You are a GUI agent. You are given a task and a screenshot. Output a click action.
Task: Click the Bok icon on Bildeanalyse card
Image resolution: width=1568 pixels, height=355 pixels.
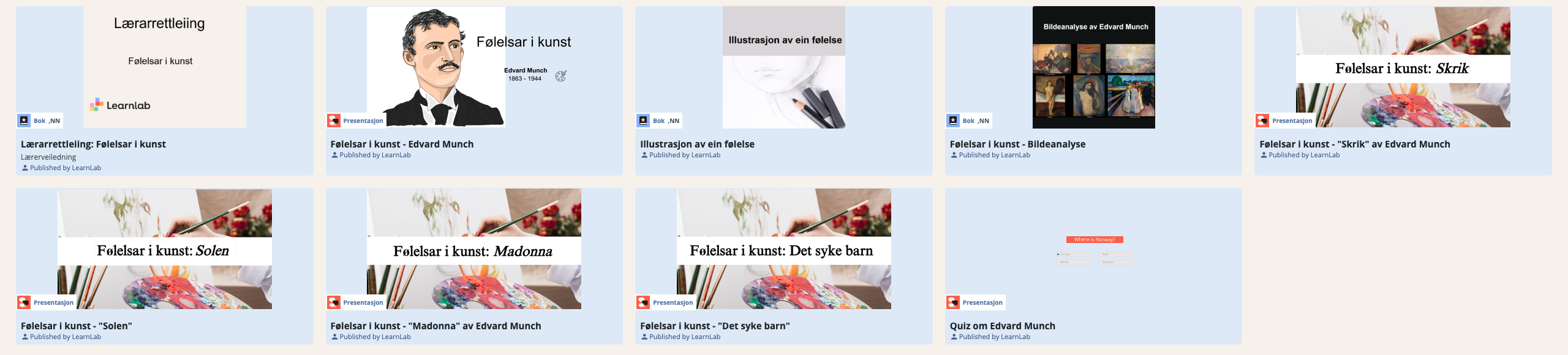point(953,121)
